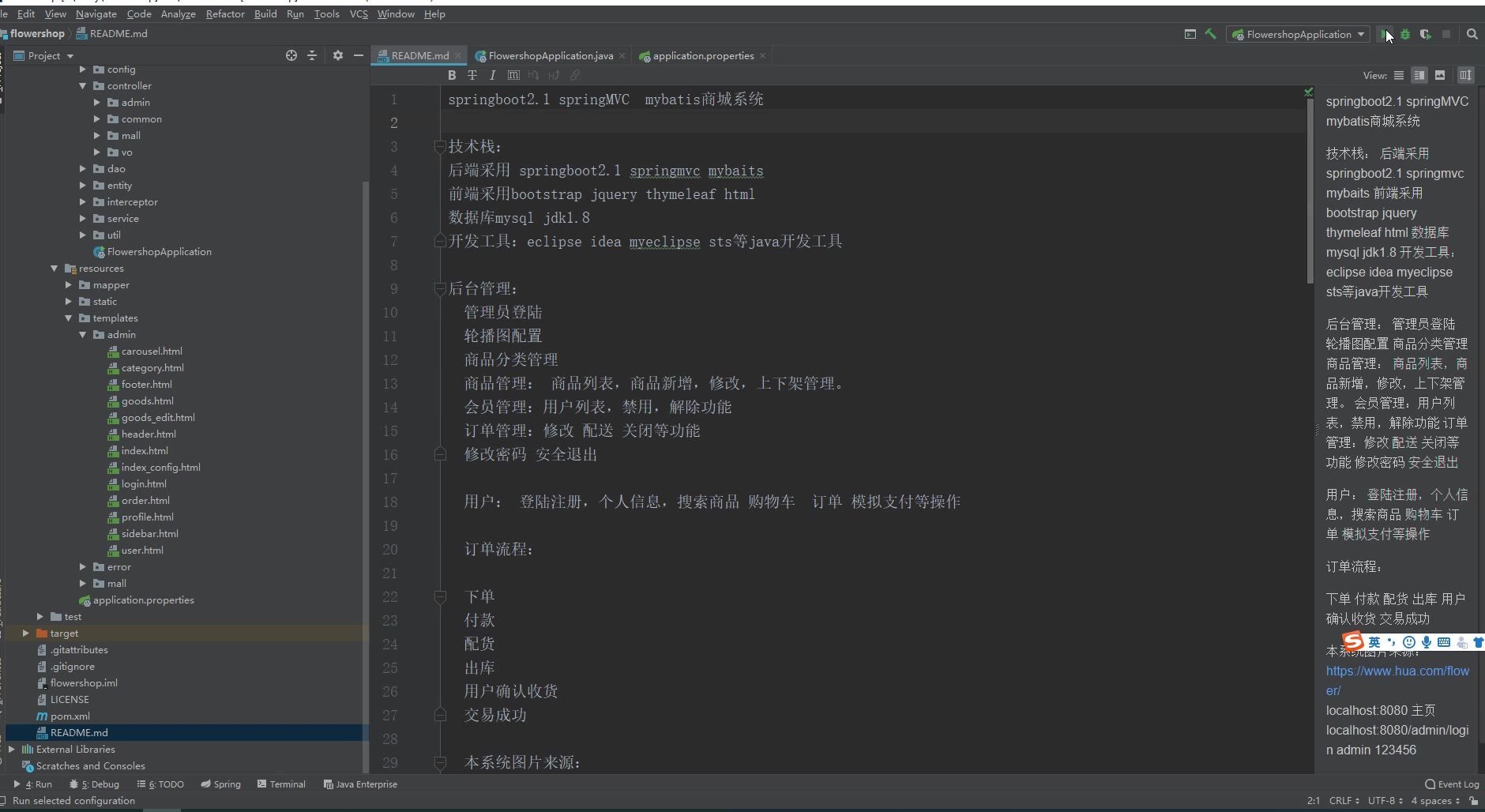Switch Sogou input to English/Chinese mode

1375,642
